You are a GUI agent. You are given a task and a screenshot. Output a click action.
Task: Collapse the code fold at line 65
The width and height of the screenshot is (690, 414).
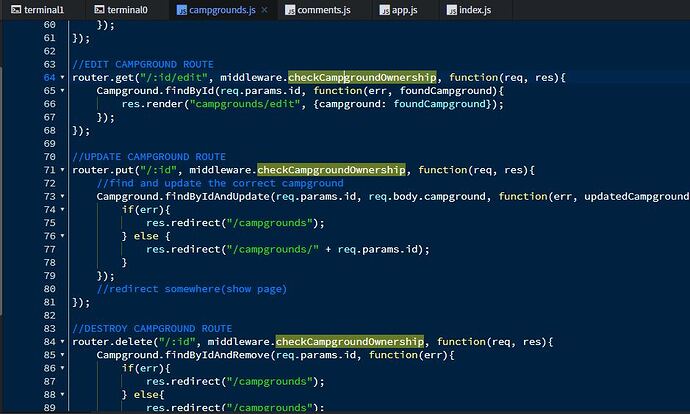point(62,91)
